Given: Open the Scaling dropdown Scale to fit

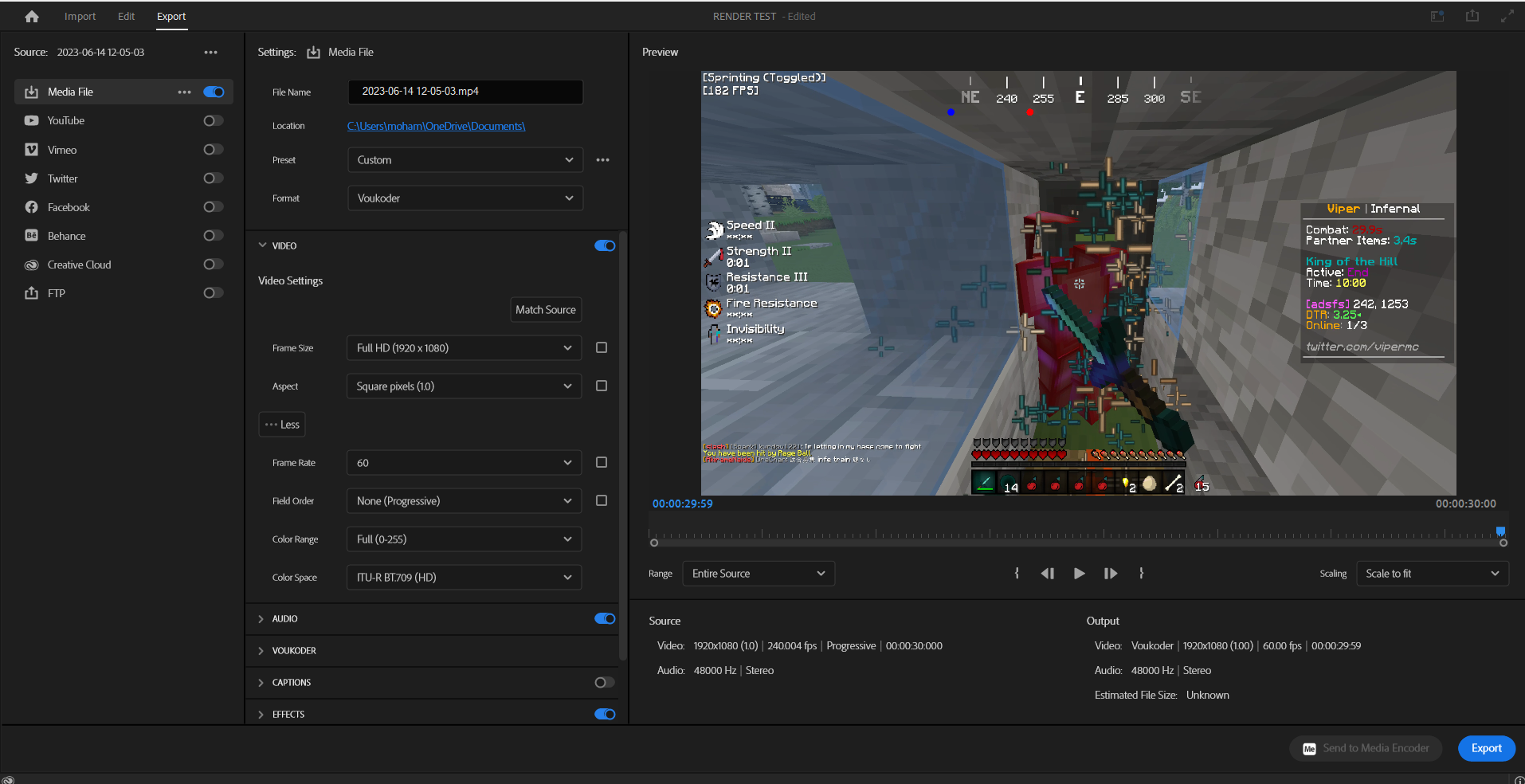Looking at the screenshot, I should tap(1431, 574).
